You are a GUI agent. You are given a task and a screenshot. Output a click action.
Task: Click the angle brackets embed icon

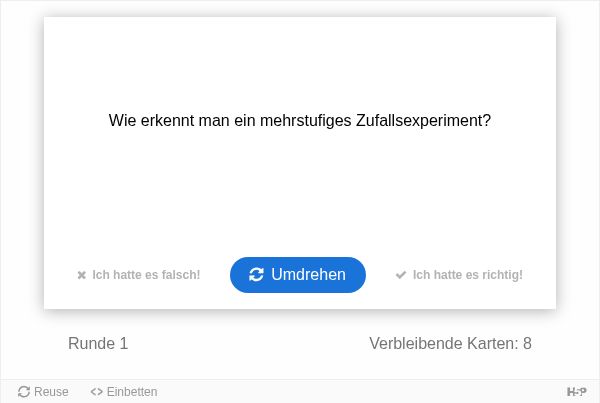tap(96, 392)
